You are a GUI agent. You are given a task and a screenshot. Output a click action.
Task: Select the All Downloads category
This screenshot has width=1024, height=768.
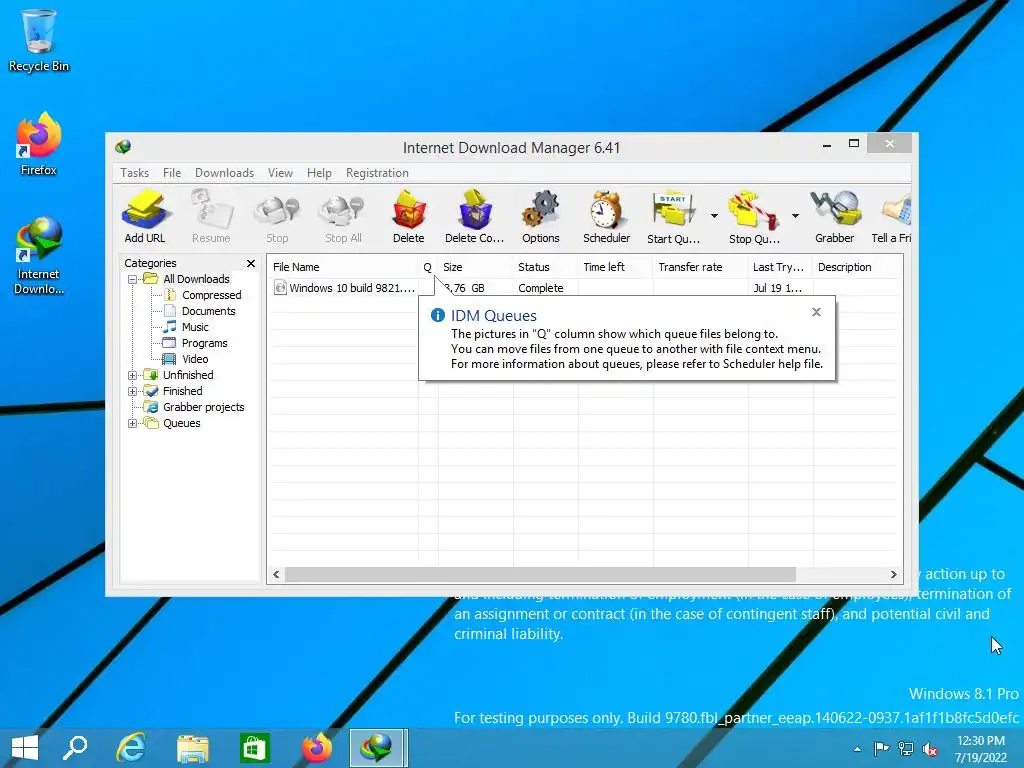[196, 279]
